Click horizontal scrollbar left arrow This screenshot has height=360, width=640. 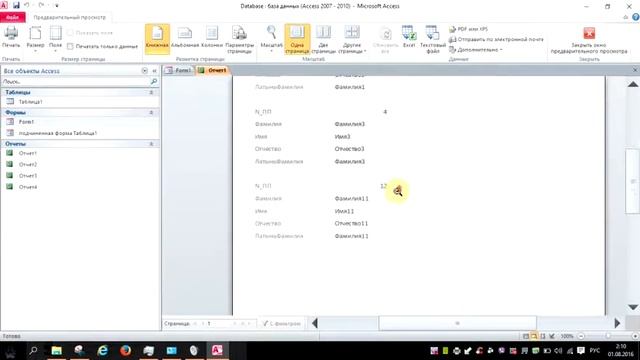(314, 323)
